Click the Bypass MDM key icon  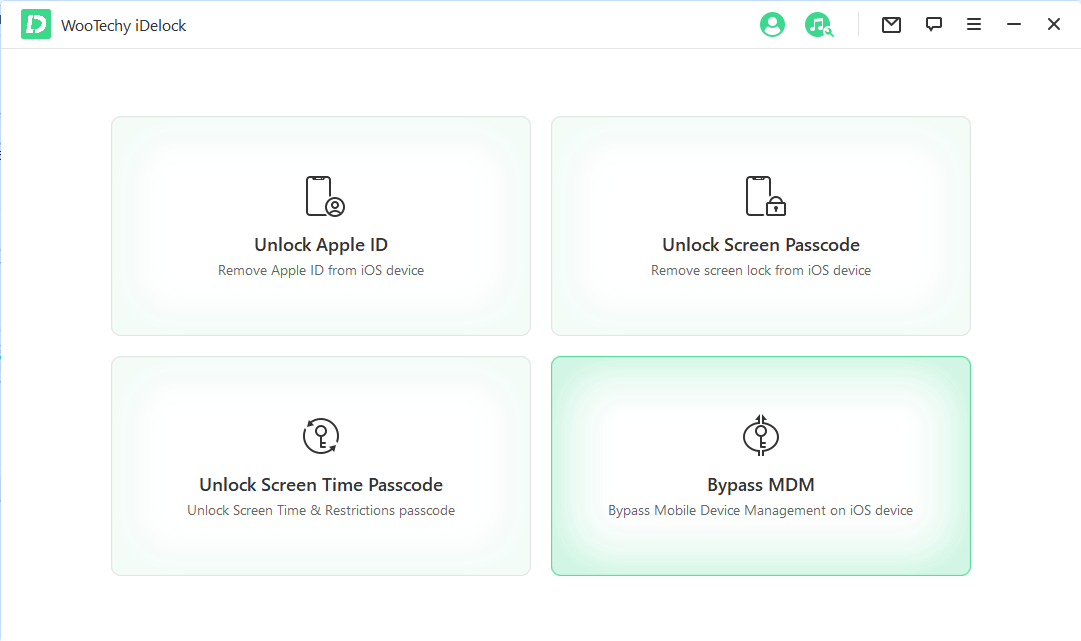pos(761,435)
